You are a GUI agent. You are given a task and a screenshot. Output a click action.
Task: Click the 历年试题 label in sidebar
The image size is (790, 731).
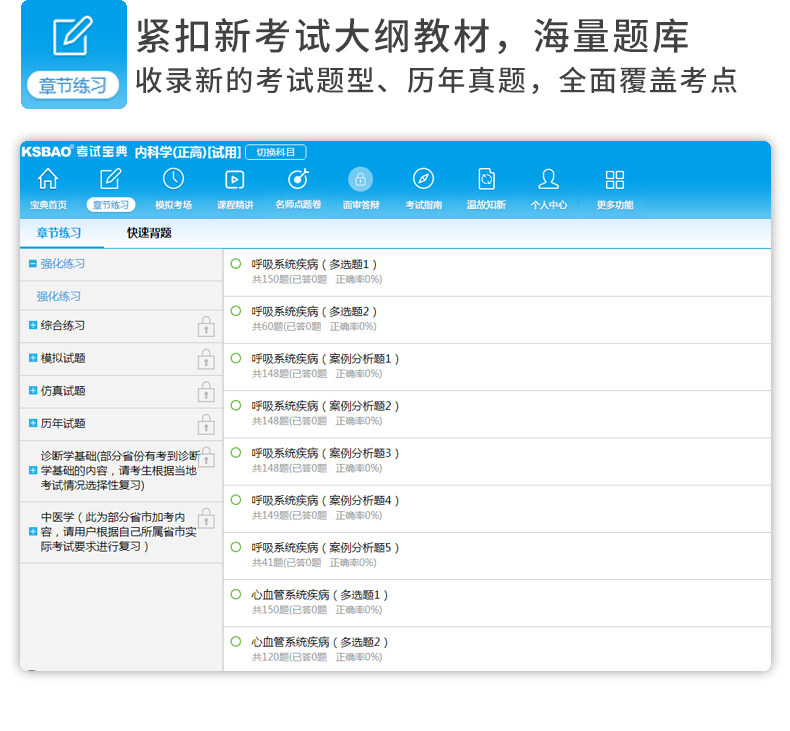(63, 423)
